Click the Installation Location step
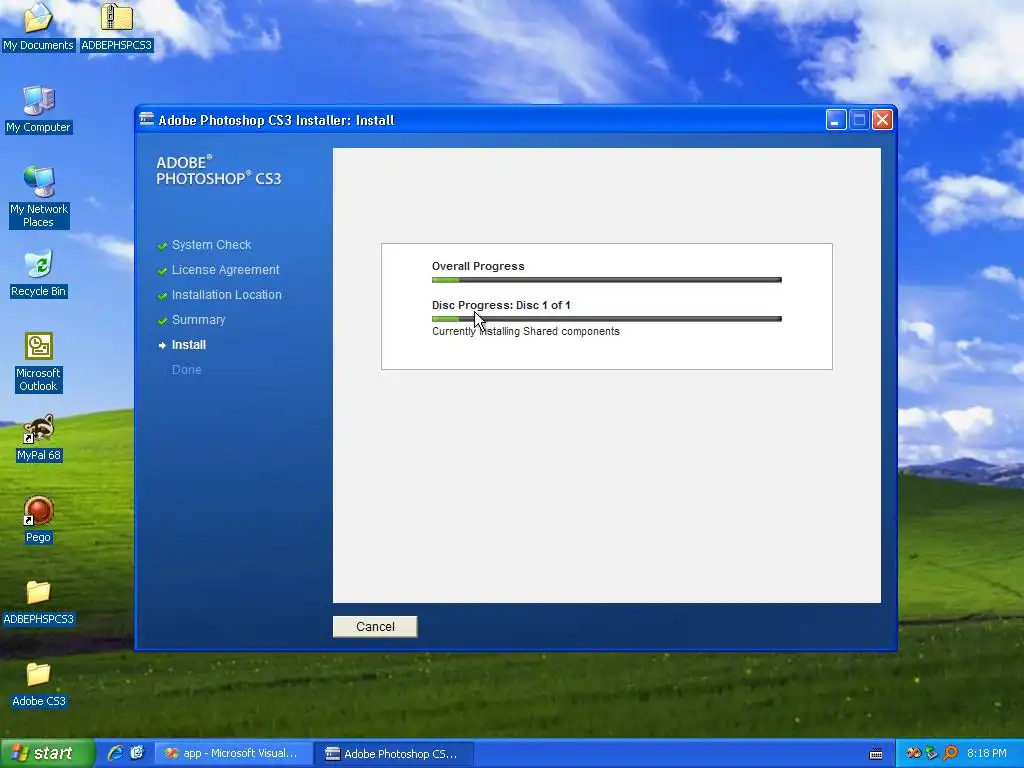Viewport: 1024px width, 768px height. [227, 295]
